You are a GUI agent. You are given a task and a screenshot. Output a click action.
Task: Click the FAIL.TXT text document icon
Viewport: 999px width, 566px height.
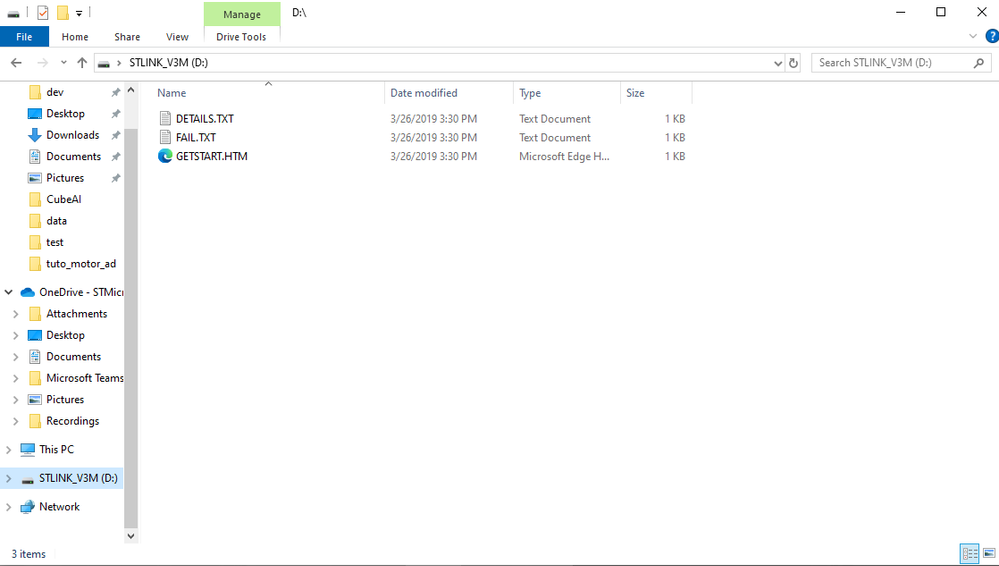click(x=165, y=137)
